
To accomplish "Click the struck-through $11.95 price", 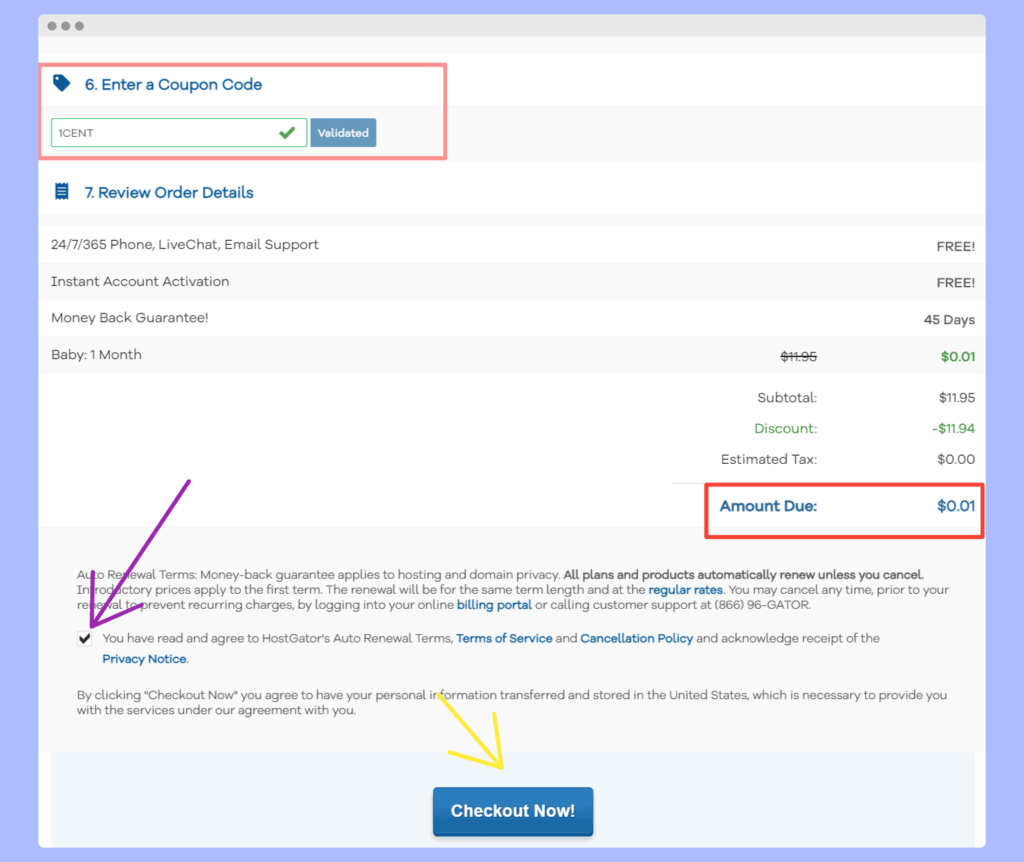I will [x=798, y=356].
